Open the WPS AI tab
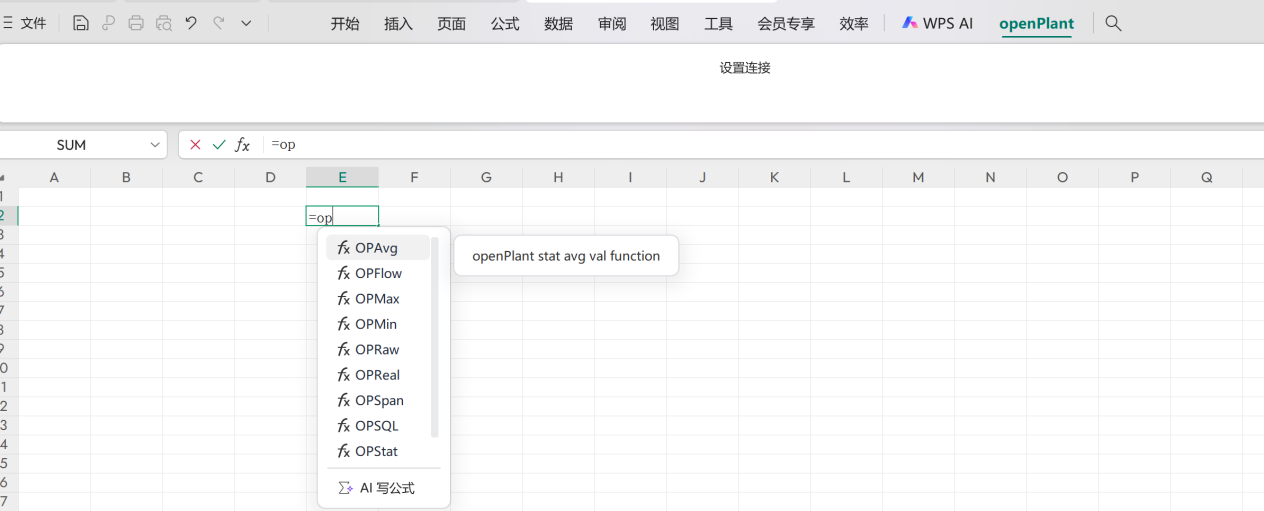 tap(937, 23)
